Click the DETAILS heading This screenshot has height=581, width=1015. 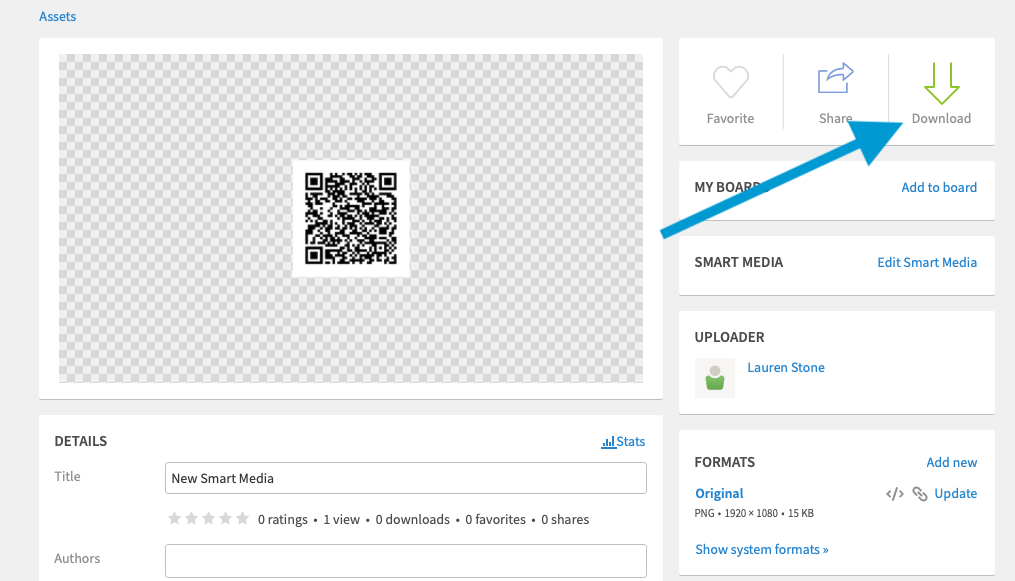coord(81,441)
